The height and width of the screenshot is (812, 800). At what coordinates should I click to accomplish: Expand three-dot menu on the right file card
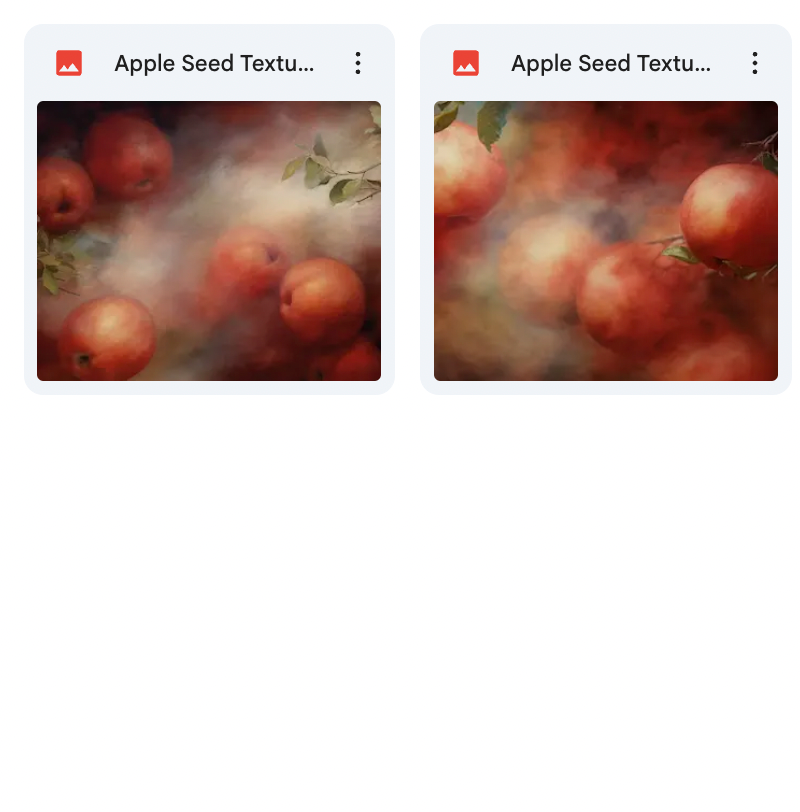point(755,63)
